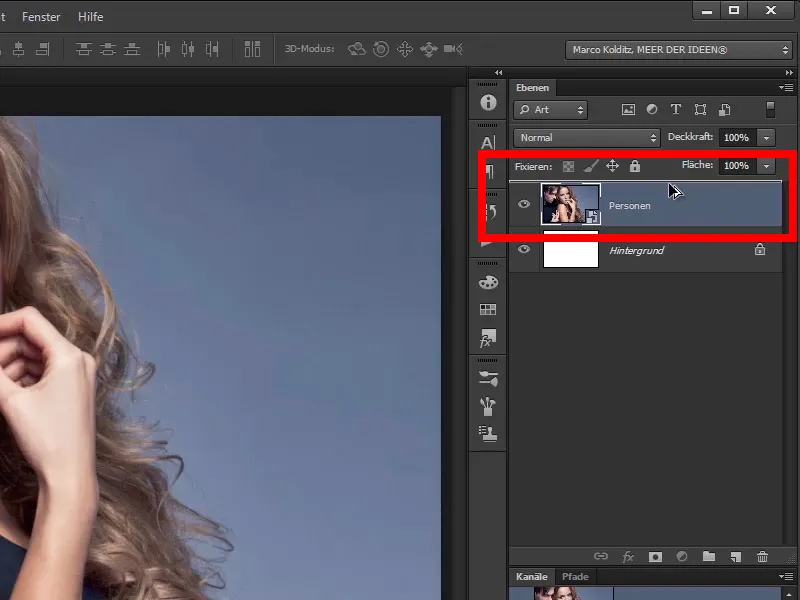The width and height of the screenshot is (800, 600).
Task: Select the Ebenen tab
Action: click(532, 88)
